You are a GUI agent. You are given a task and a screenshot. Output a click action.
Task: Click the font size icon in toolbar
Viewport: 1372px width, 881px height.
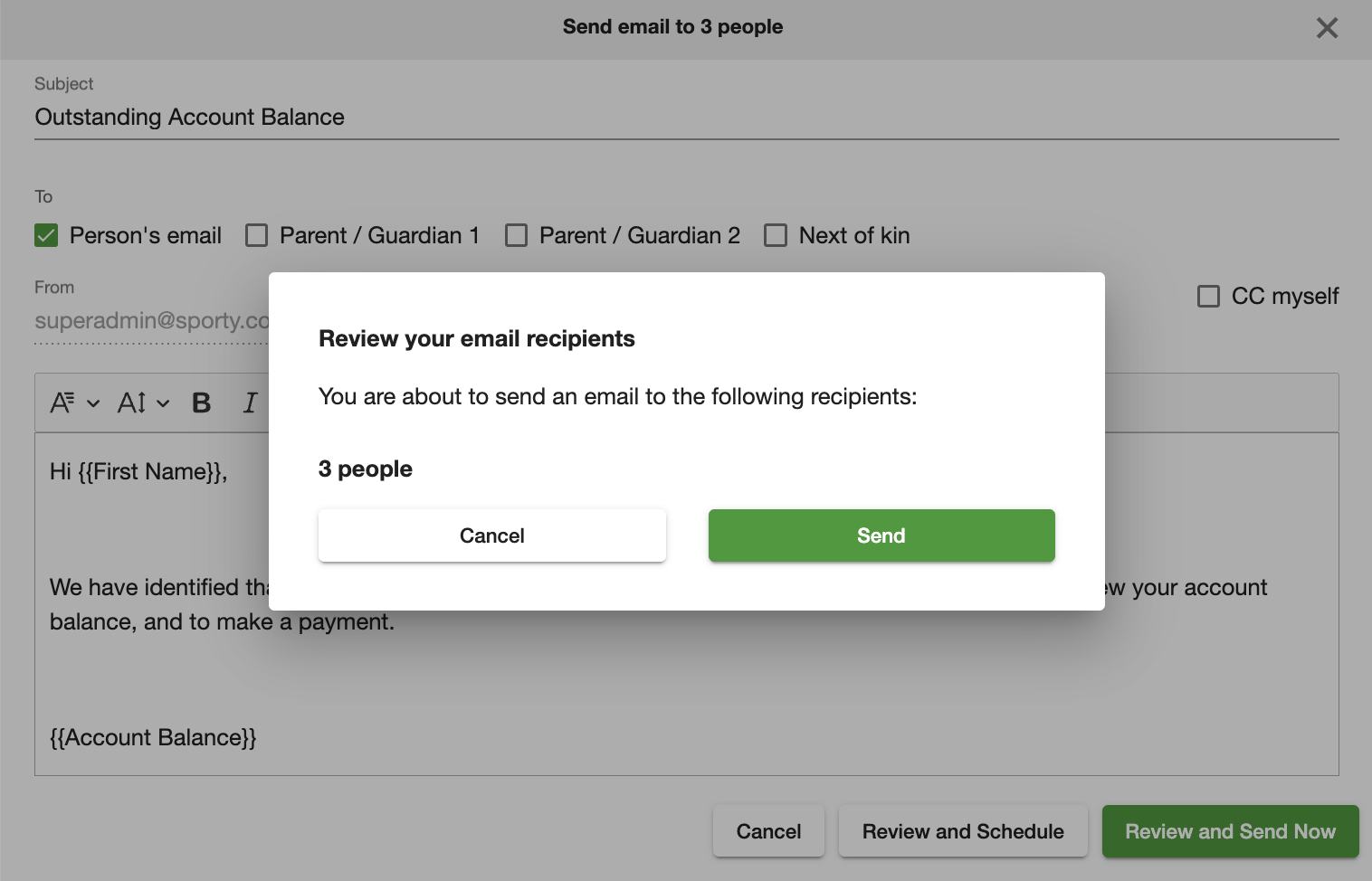pos(131,403)
